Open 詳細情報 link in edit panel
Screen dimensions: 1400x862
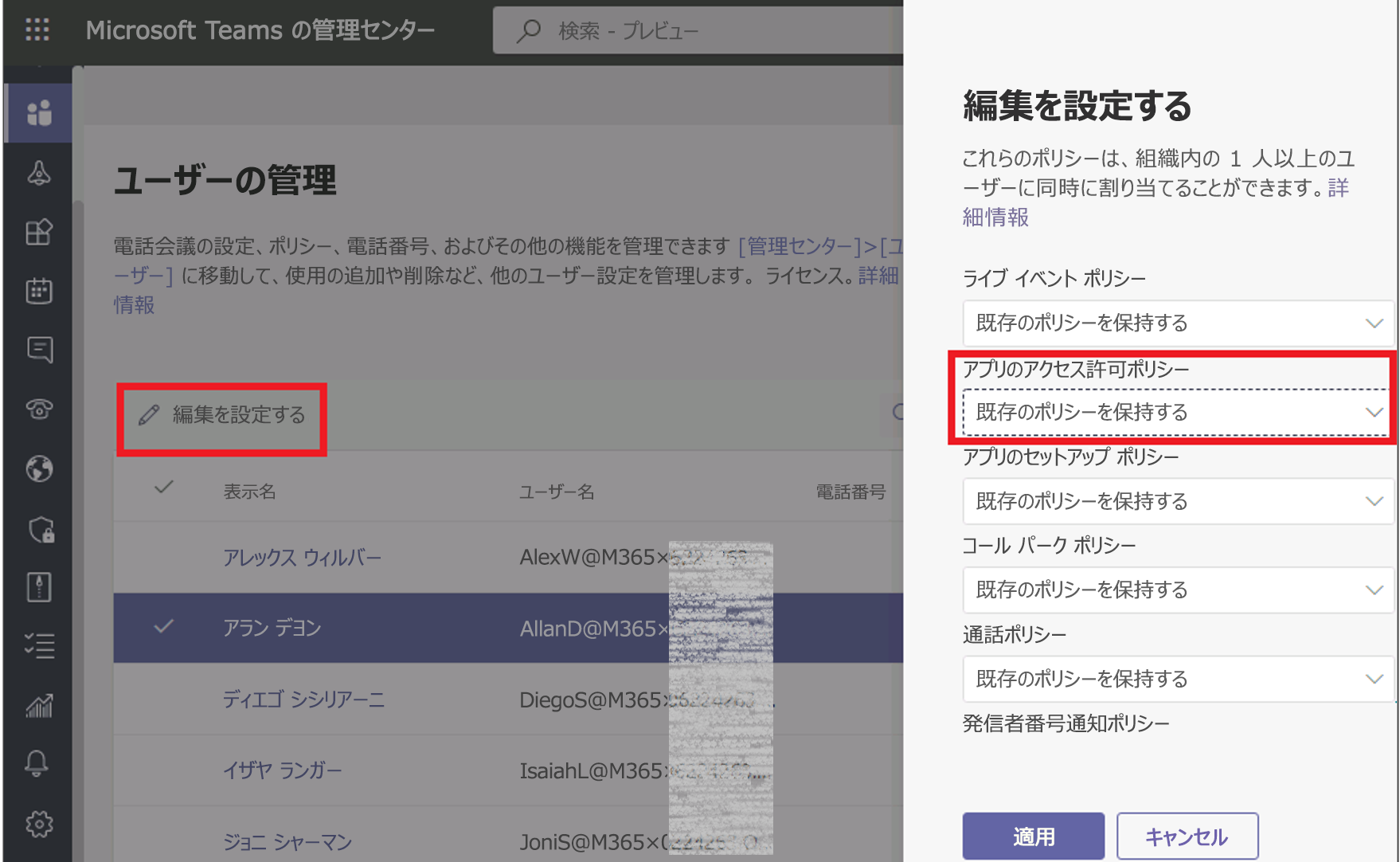pyautogui.click(x=995, y=217)
